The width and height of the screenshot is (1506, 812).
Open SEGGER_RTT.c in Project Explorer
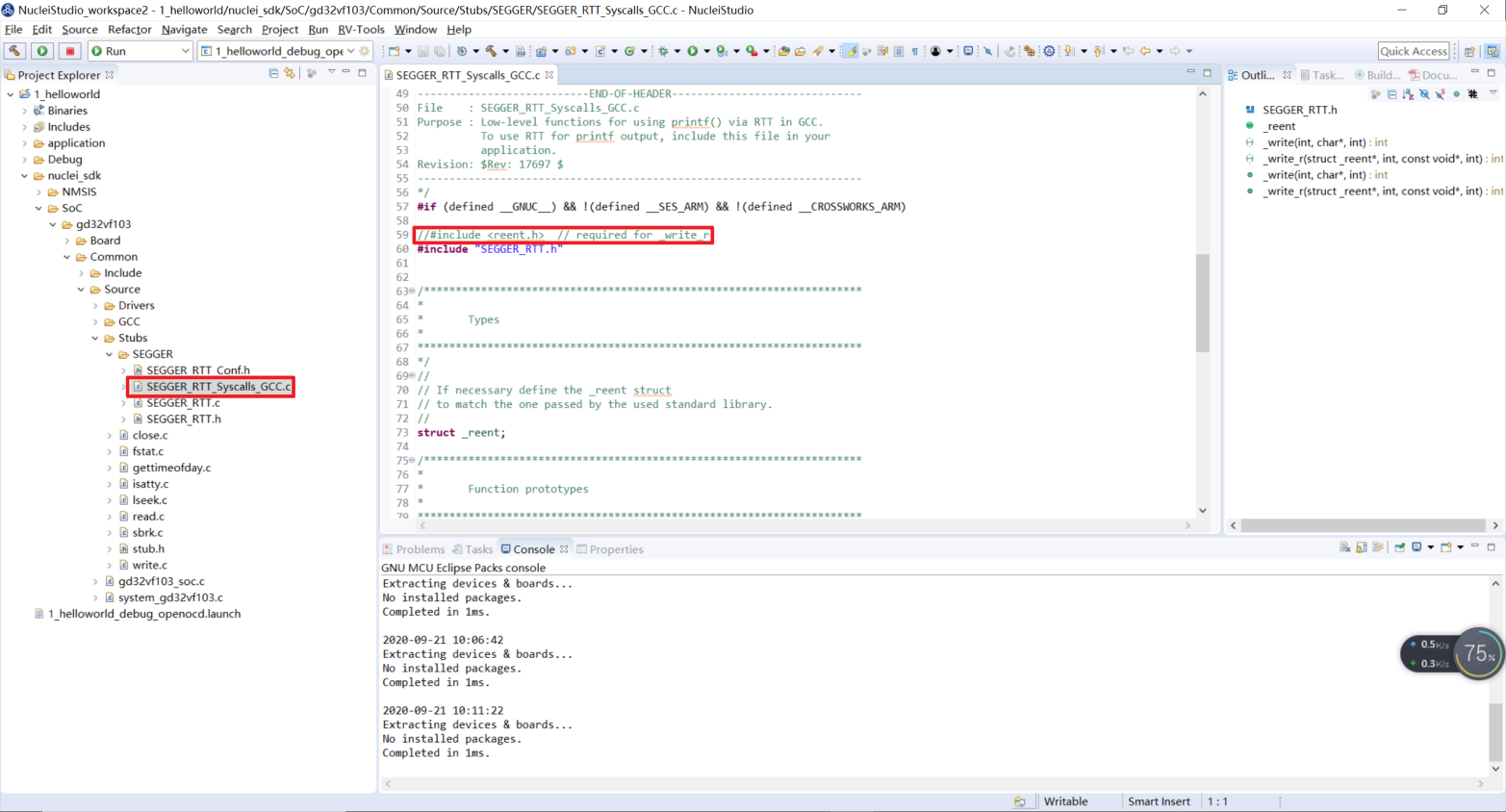click(183, 403)
